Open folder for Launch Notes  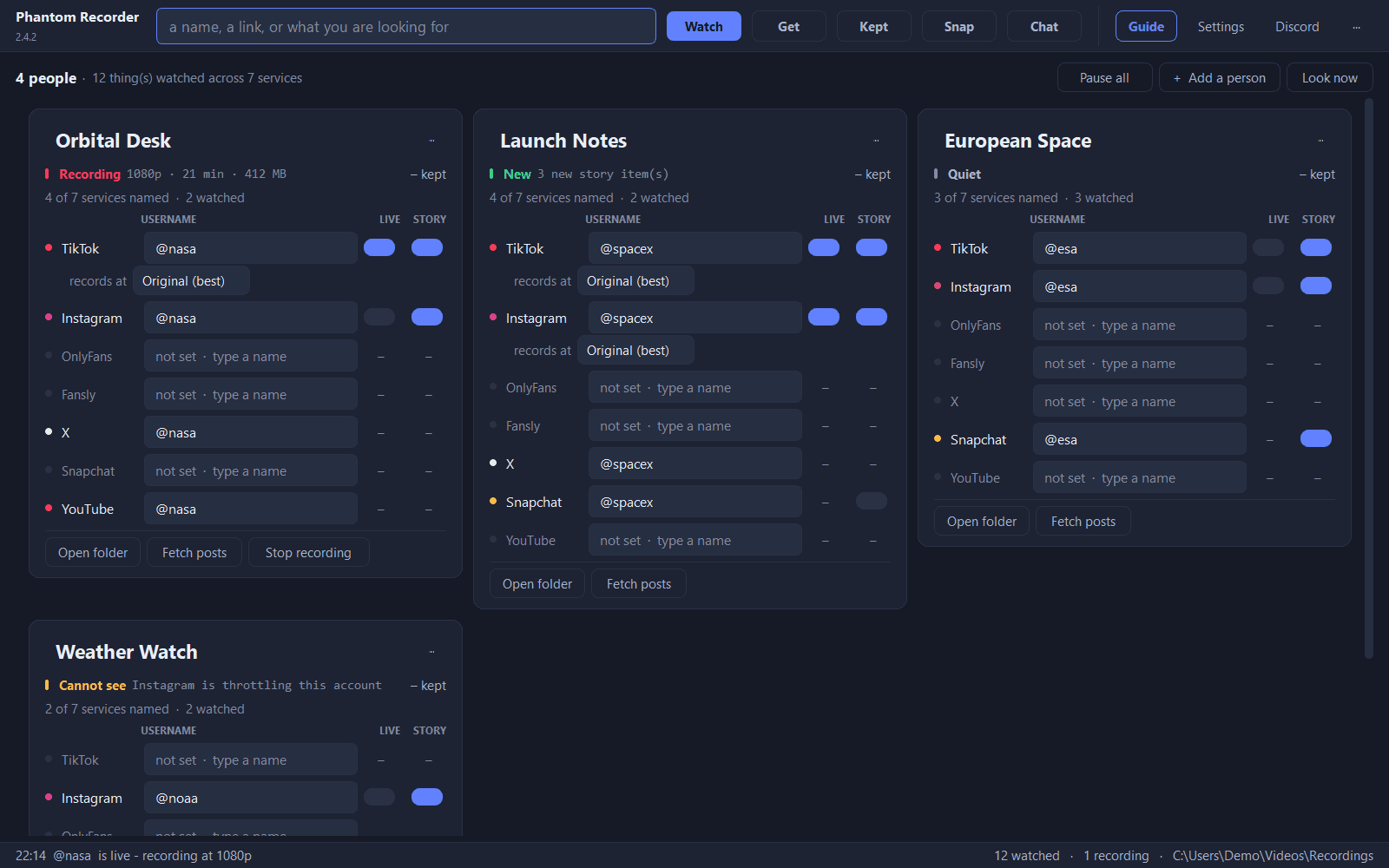[537, 584]
